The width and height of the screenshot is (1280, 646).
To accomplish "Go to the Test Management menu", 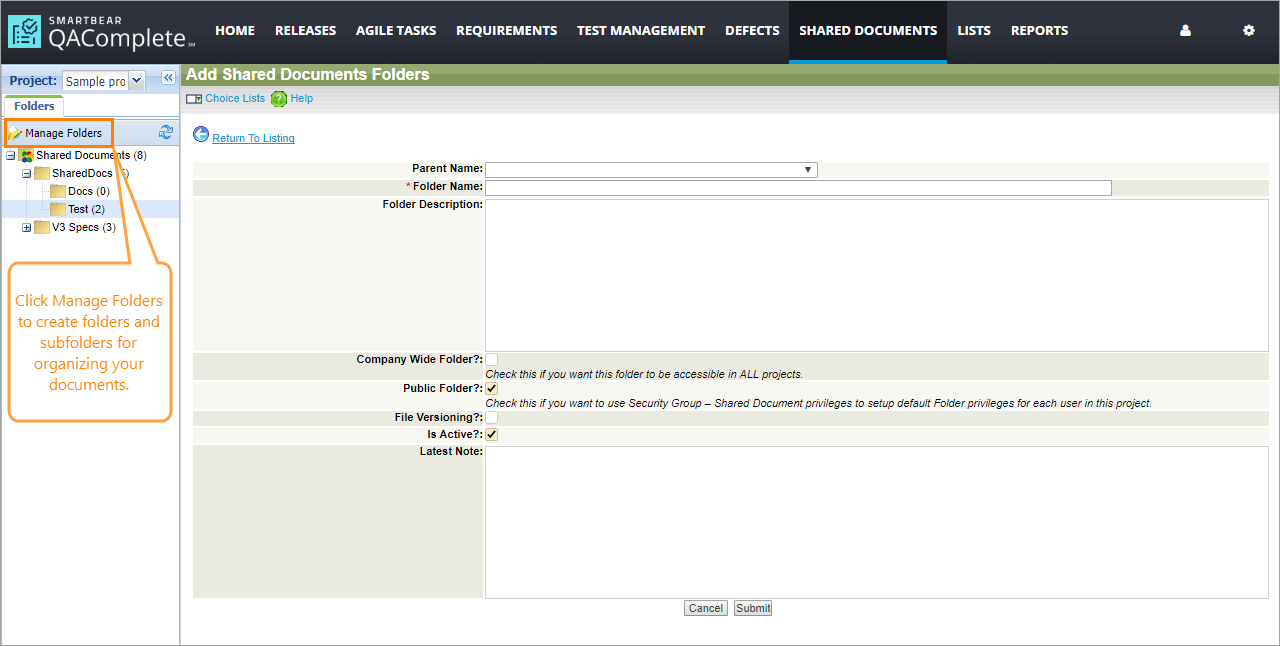I will (x=641, y=31).
